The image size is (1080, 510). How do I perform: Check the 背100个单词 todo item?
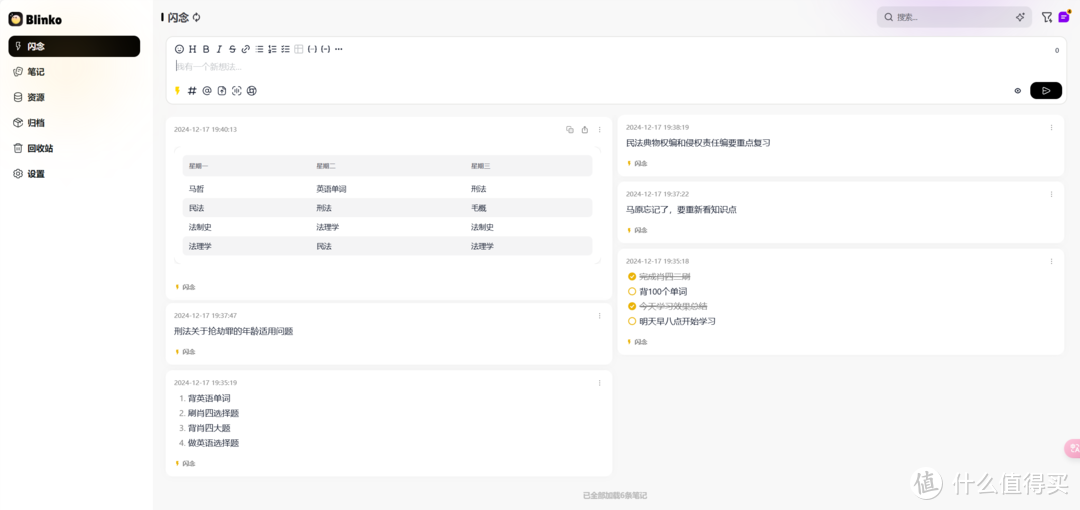coord(632,292)
